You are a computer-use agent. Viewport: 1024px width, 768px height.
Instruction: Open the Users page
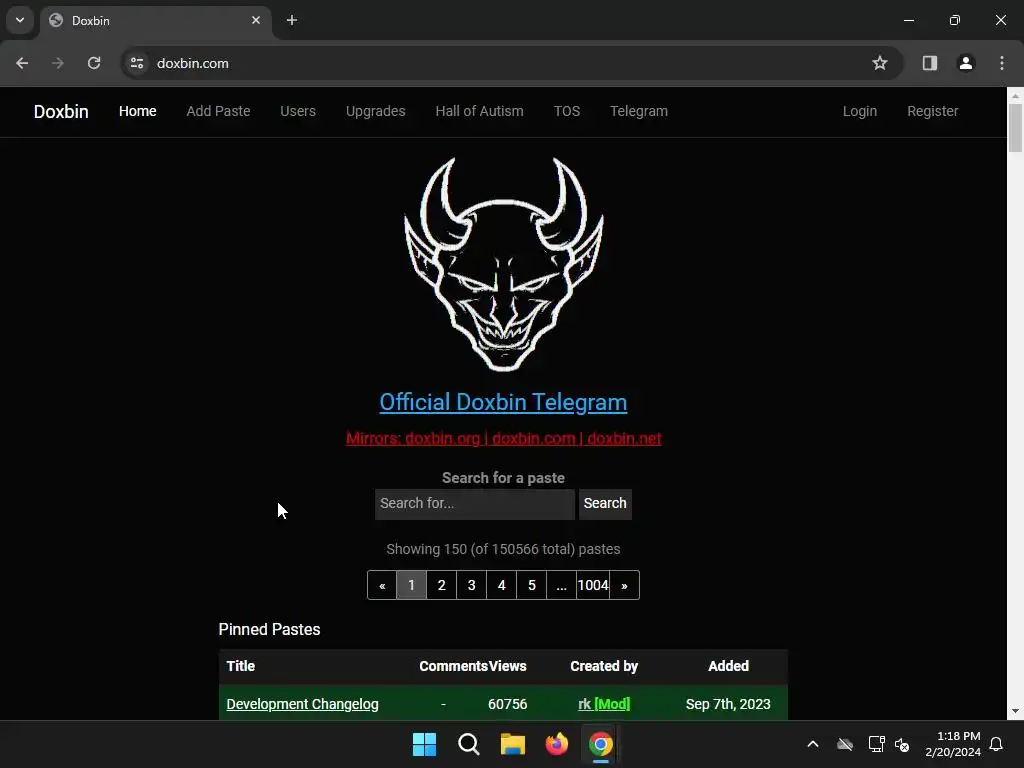[298, 111]
